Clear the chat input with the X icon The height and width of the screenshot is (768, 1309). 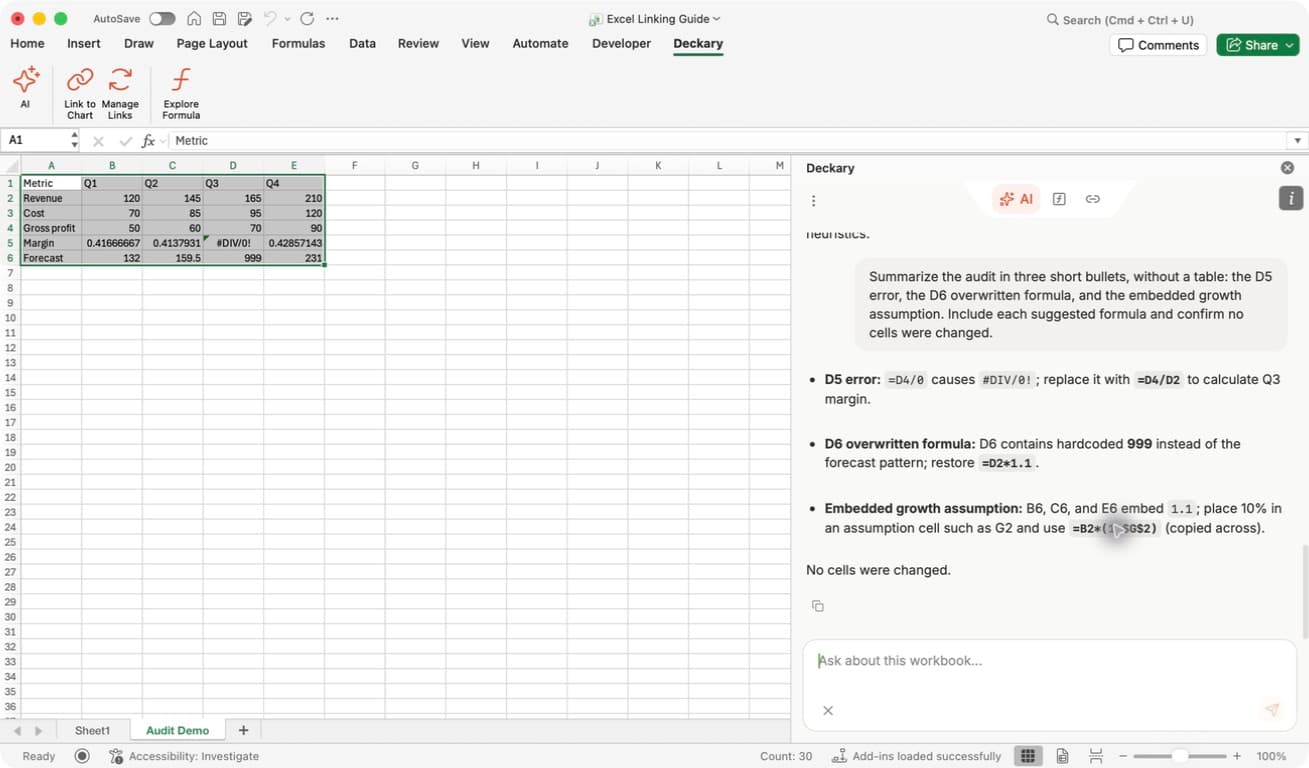click(x=828, y=710)
